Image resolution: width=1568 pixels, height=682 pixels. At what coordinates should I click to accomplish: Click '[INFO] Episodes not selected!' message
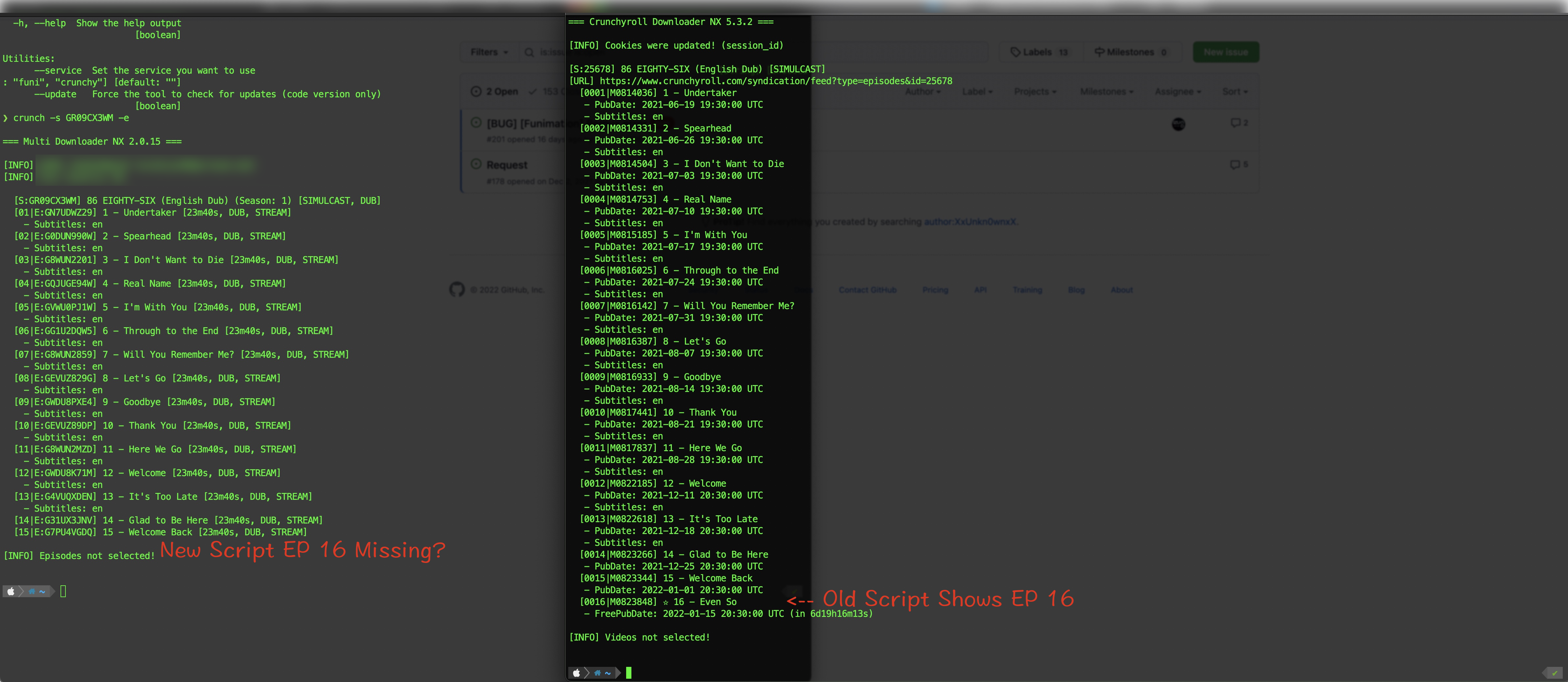79,556
